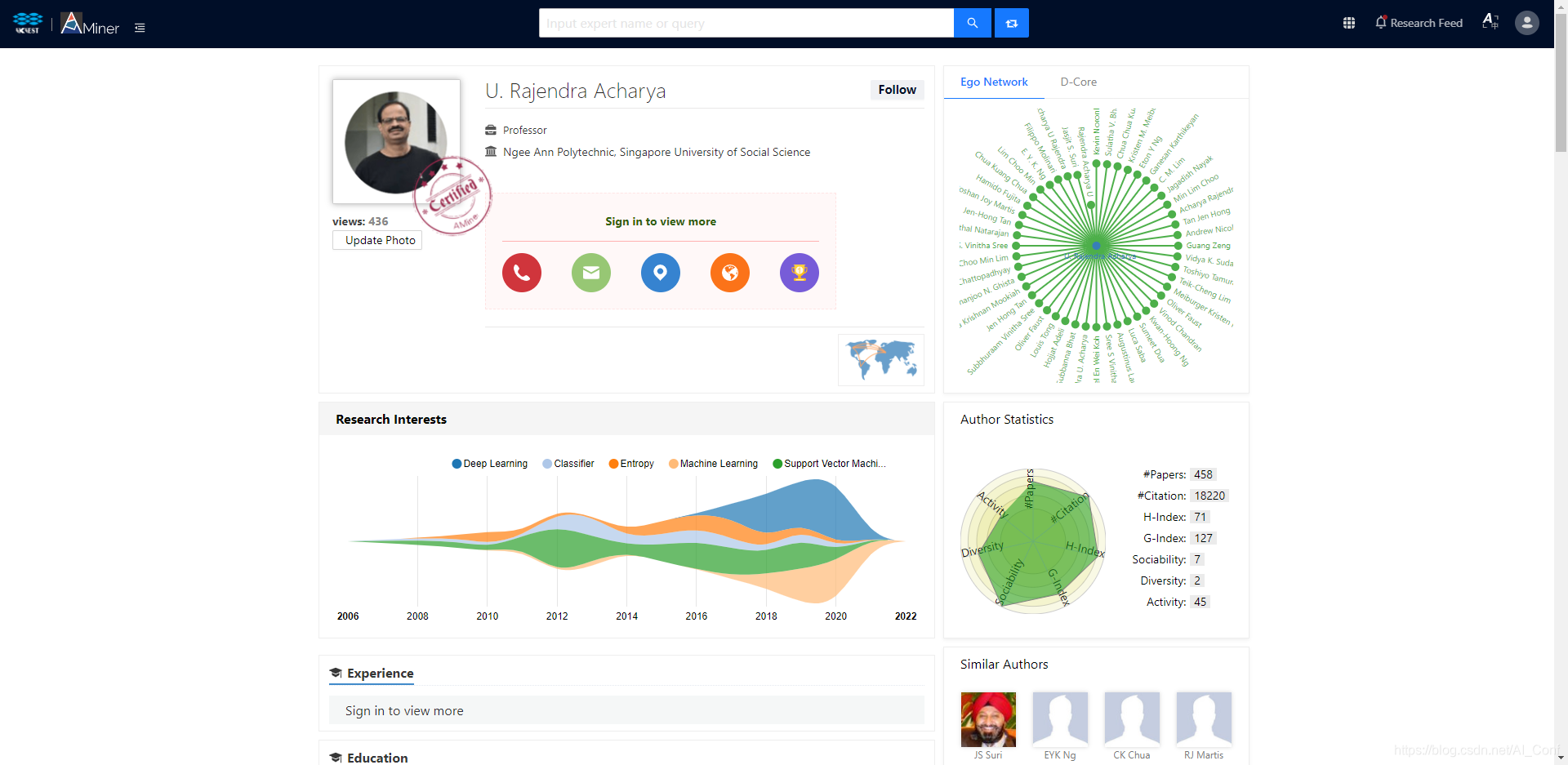Click the AMiner logo

click(x=90, y=24)
